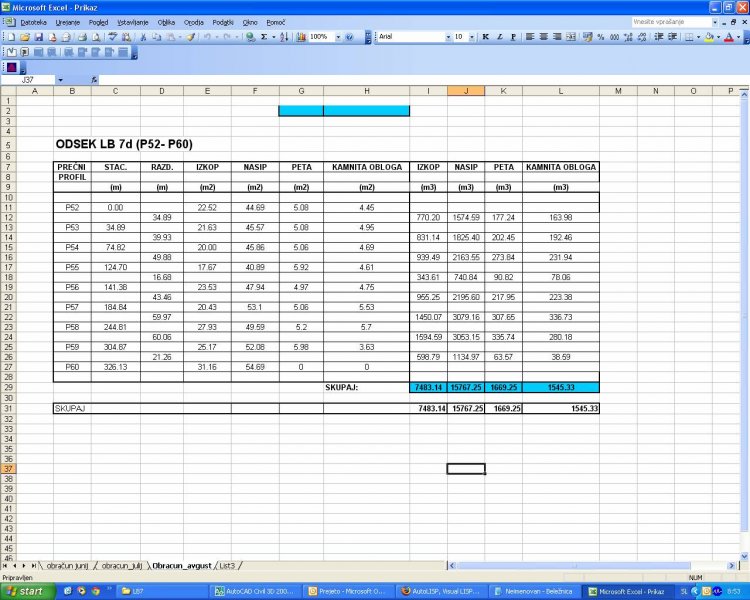Cut selection with the scissors icon
The height and width of the screenshot is (600, 750).
143,37
